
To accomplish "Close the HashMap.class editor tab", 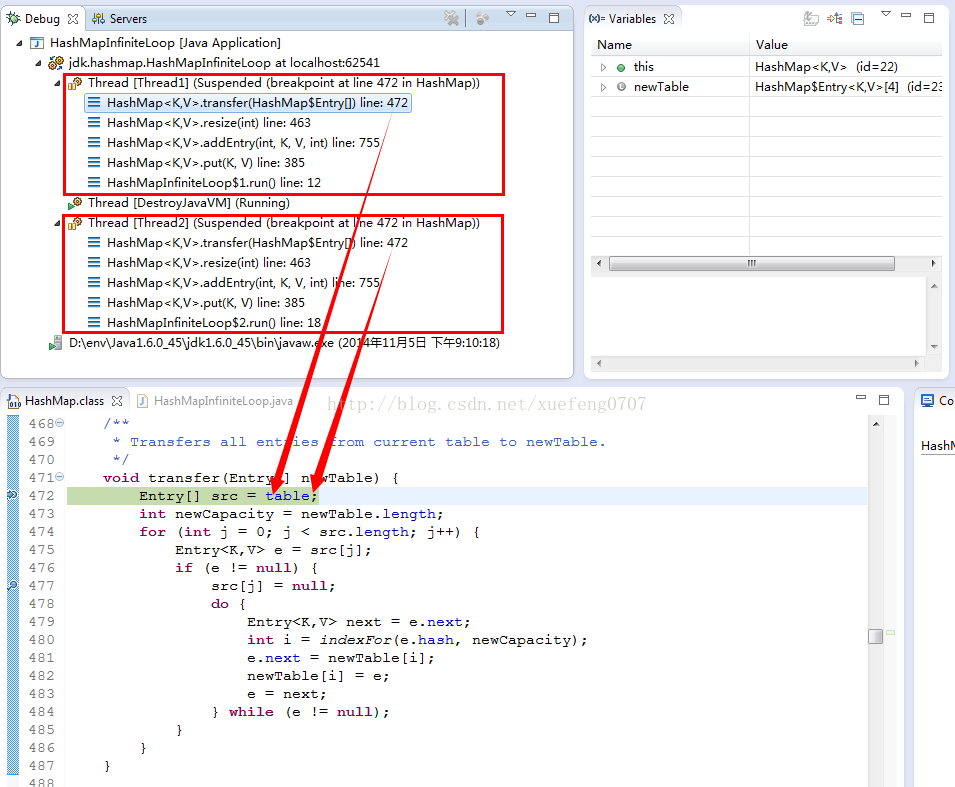I will (117, 401).
